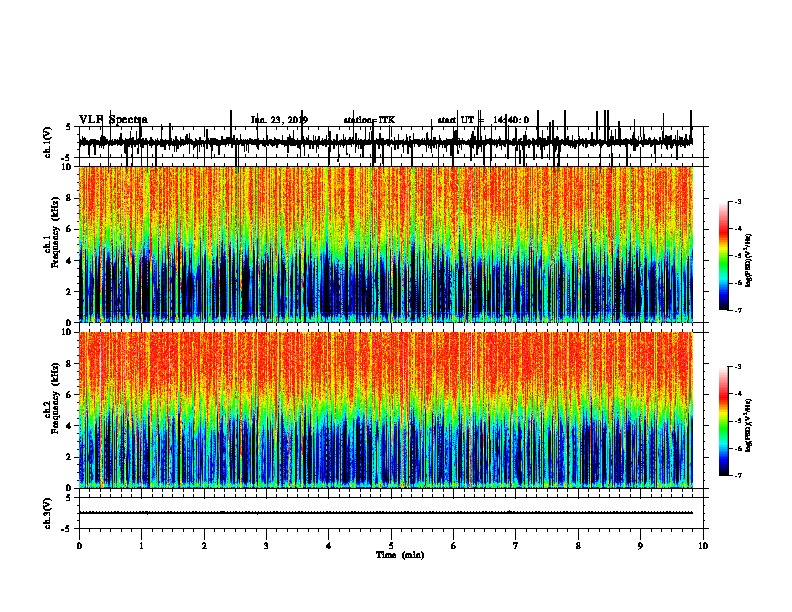Screen dimensions: 792x612
Task: Click inside the ch.1 spectrogram panel
Action: click(386, 244)
